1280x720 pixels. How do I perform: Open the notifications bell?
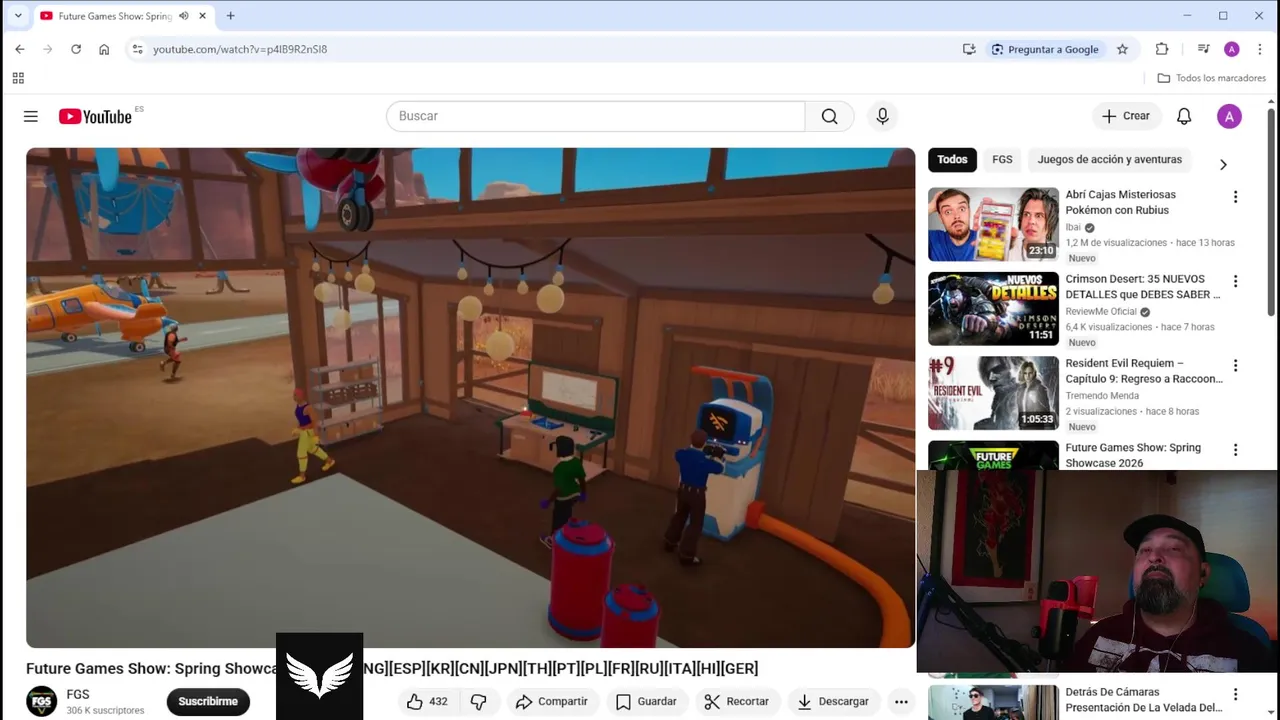pos(1184,116)
